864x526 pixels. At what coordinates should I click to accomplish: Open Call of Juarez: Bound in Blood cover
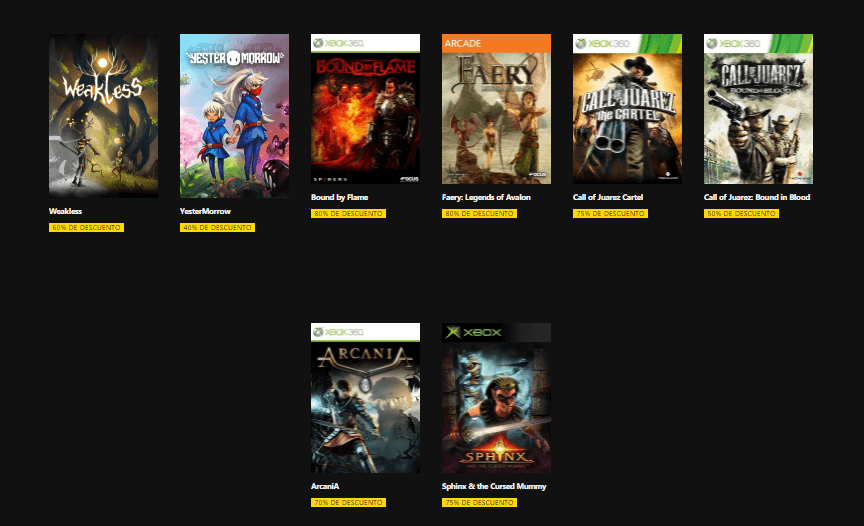758,109
